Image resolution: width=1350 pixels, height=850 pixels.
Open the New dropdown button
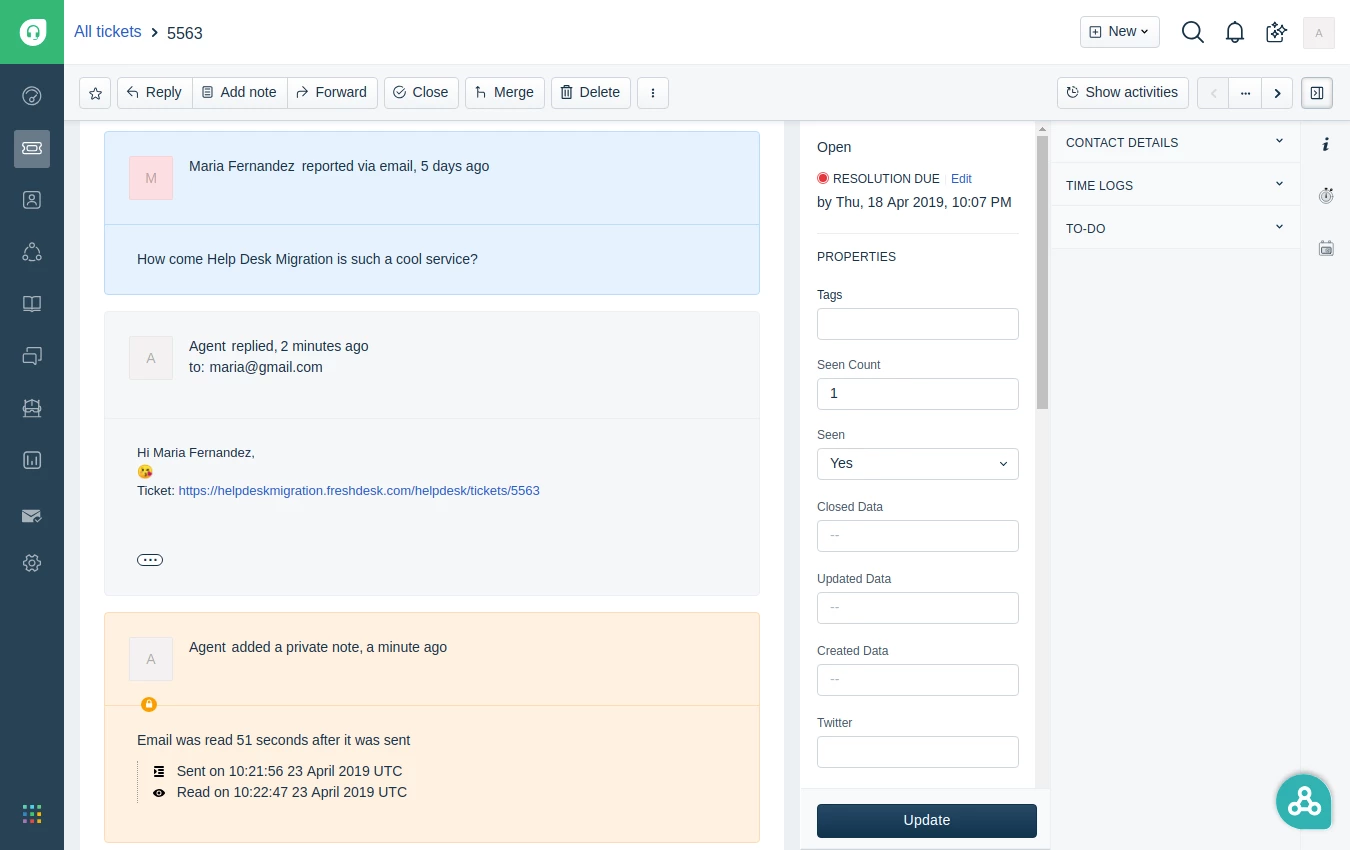tap(1120, 32)
